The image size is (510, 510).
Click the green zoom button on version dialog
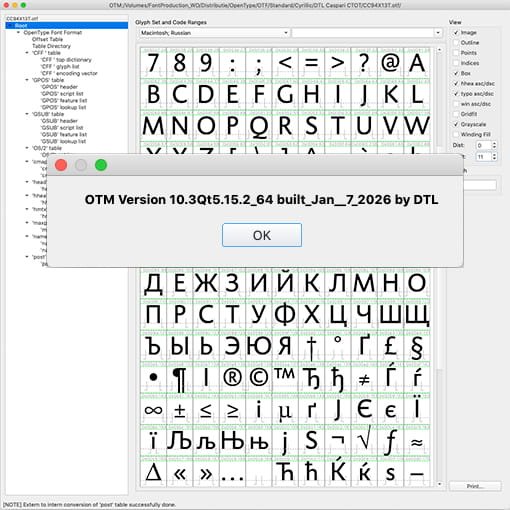101,165
